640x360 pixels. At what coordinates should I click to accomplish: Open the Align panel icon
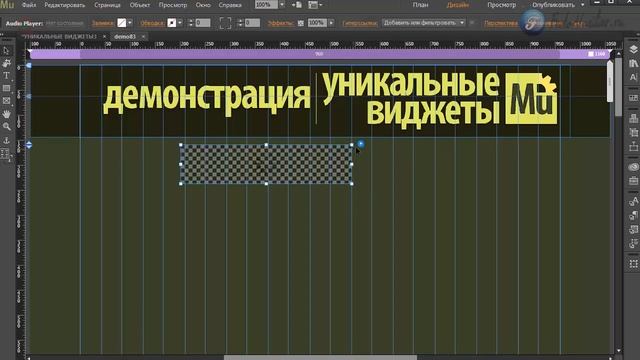(633, 132)
